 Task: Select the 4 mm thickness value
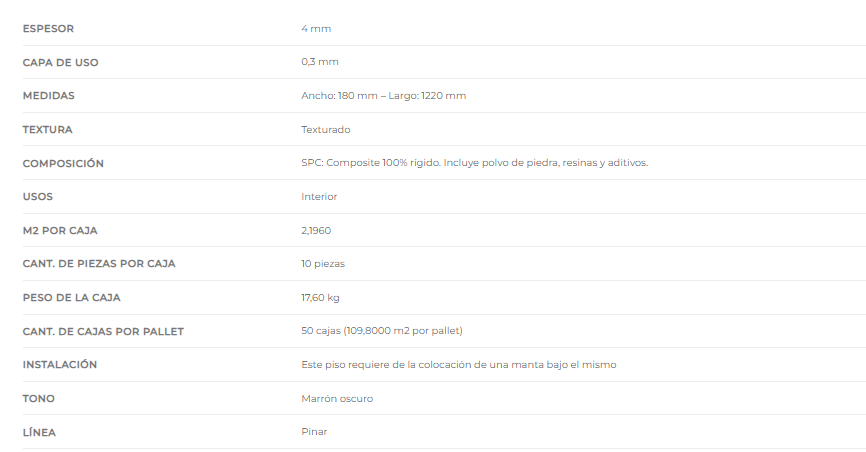tap(316, 29)
